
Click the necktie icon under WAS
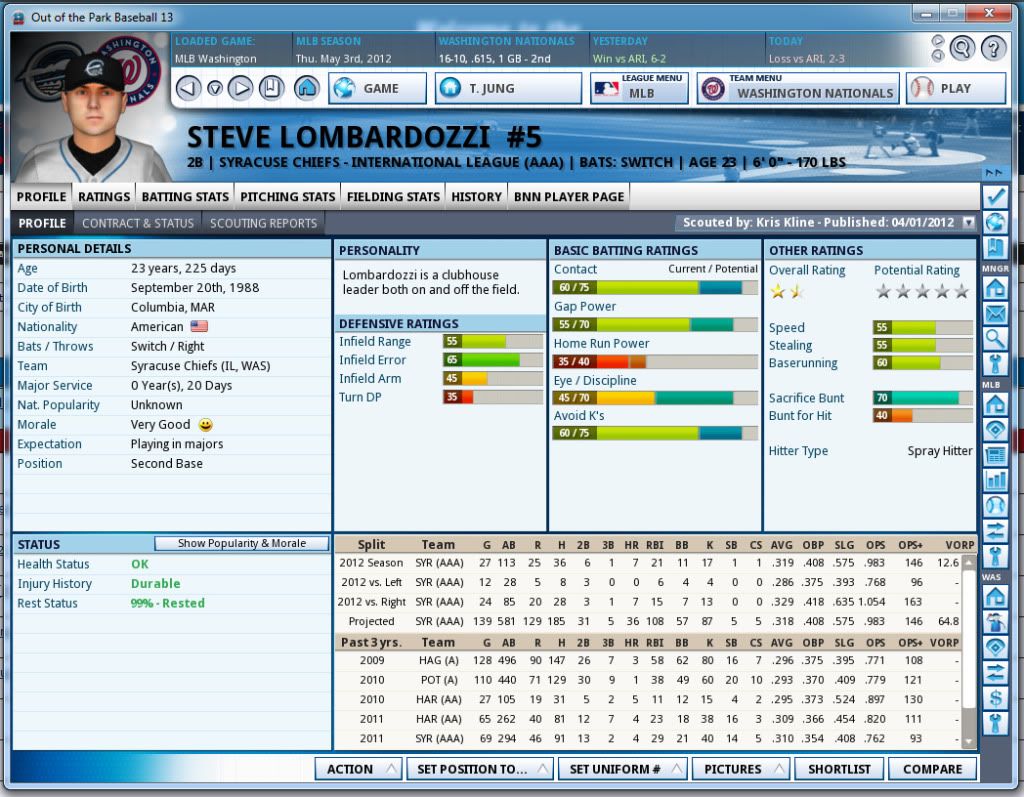995,723
